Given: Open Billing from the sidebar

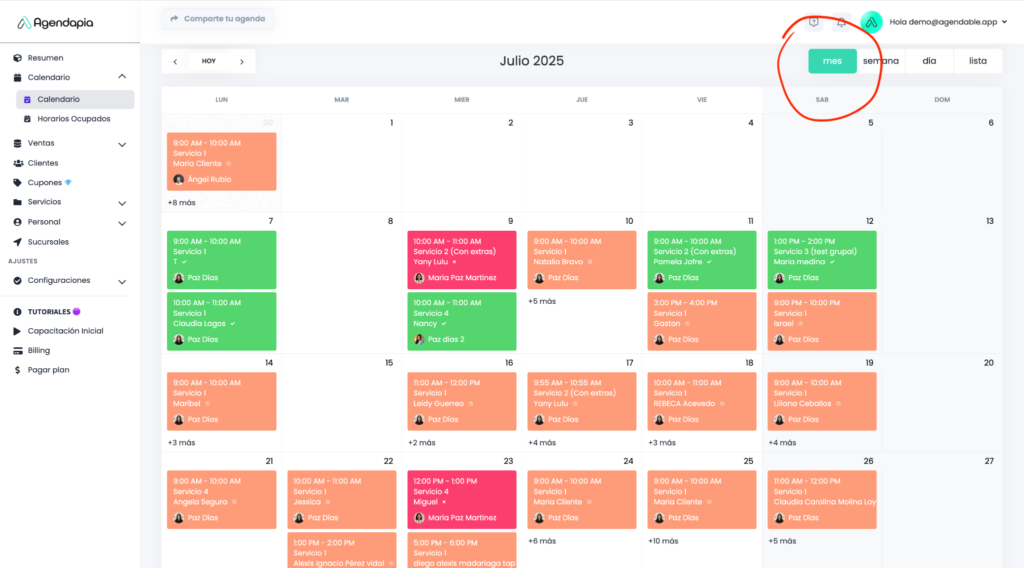Looking at the screenshot, I should coord(39,351).
